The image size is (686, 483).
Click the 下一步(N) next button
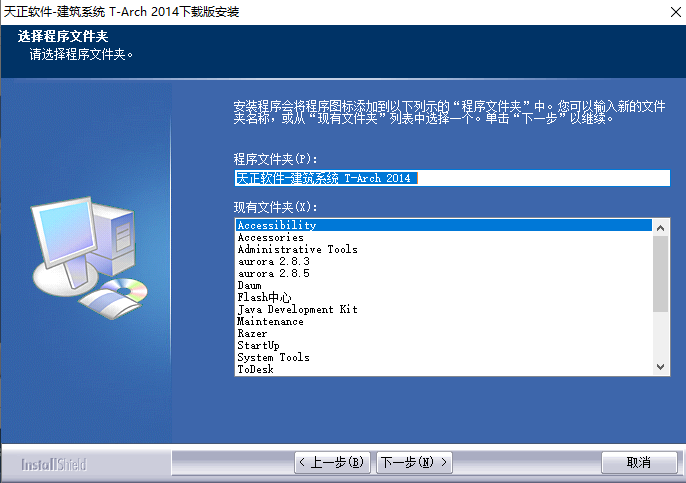point(414,462)
